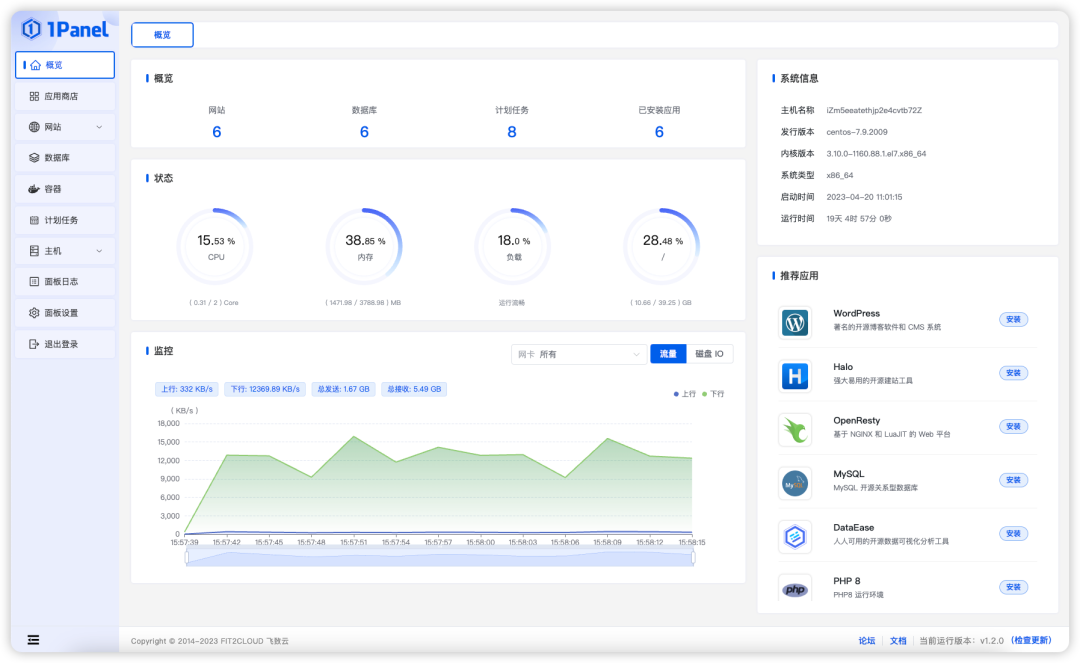The height and width of the screenshot is (663, 1080).
Task: Click the 检查更新 link
Action: [x=1032, y=640]
